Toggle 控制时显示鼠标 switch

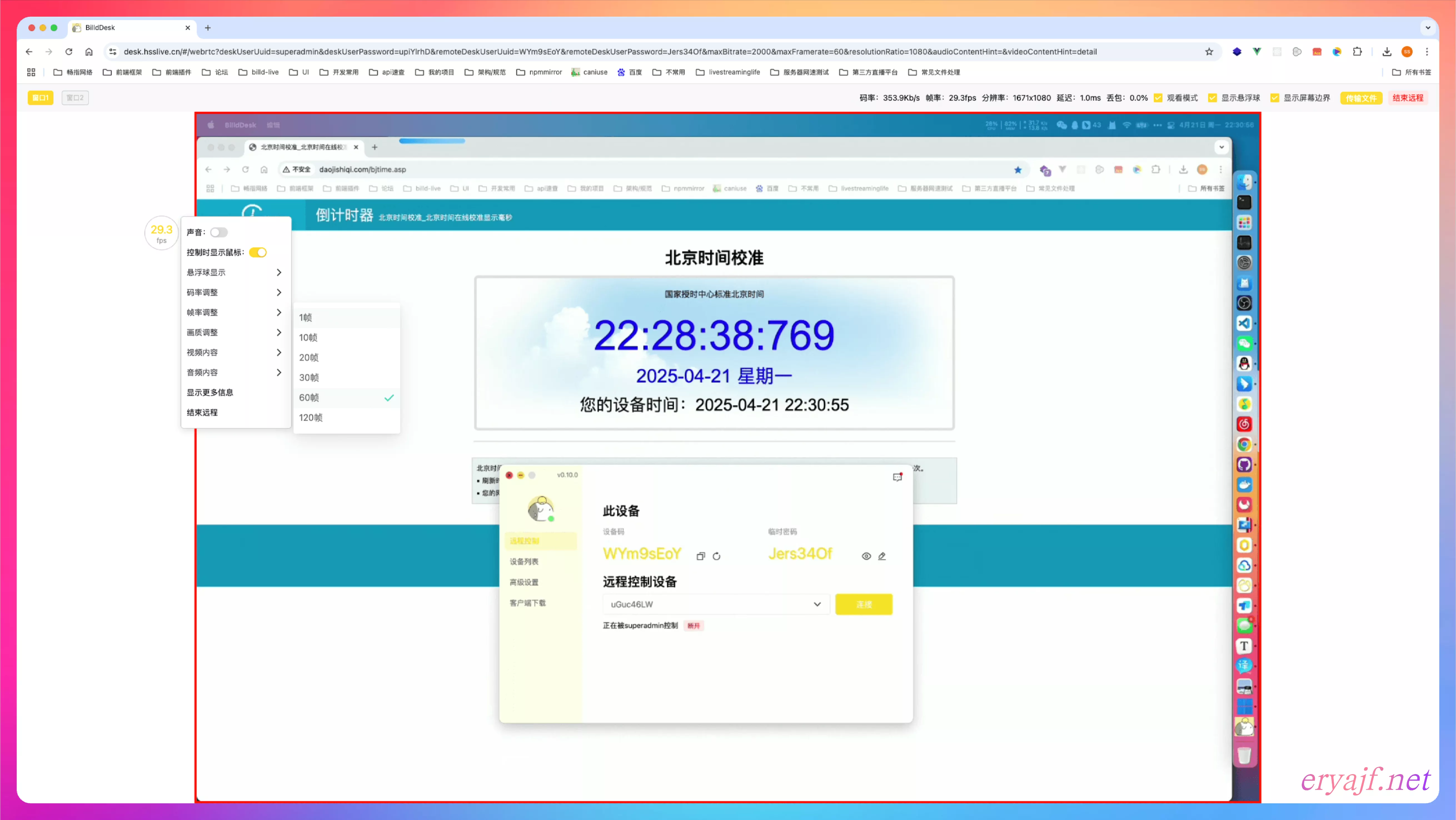tap(258, 252)
